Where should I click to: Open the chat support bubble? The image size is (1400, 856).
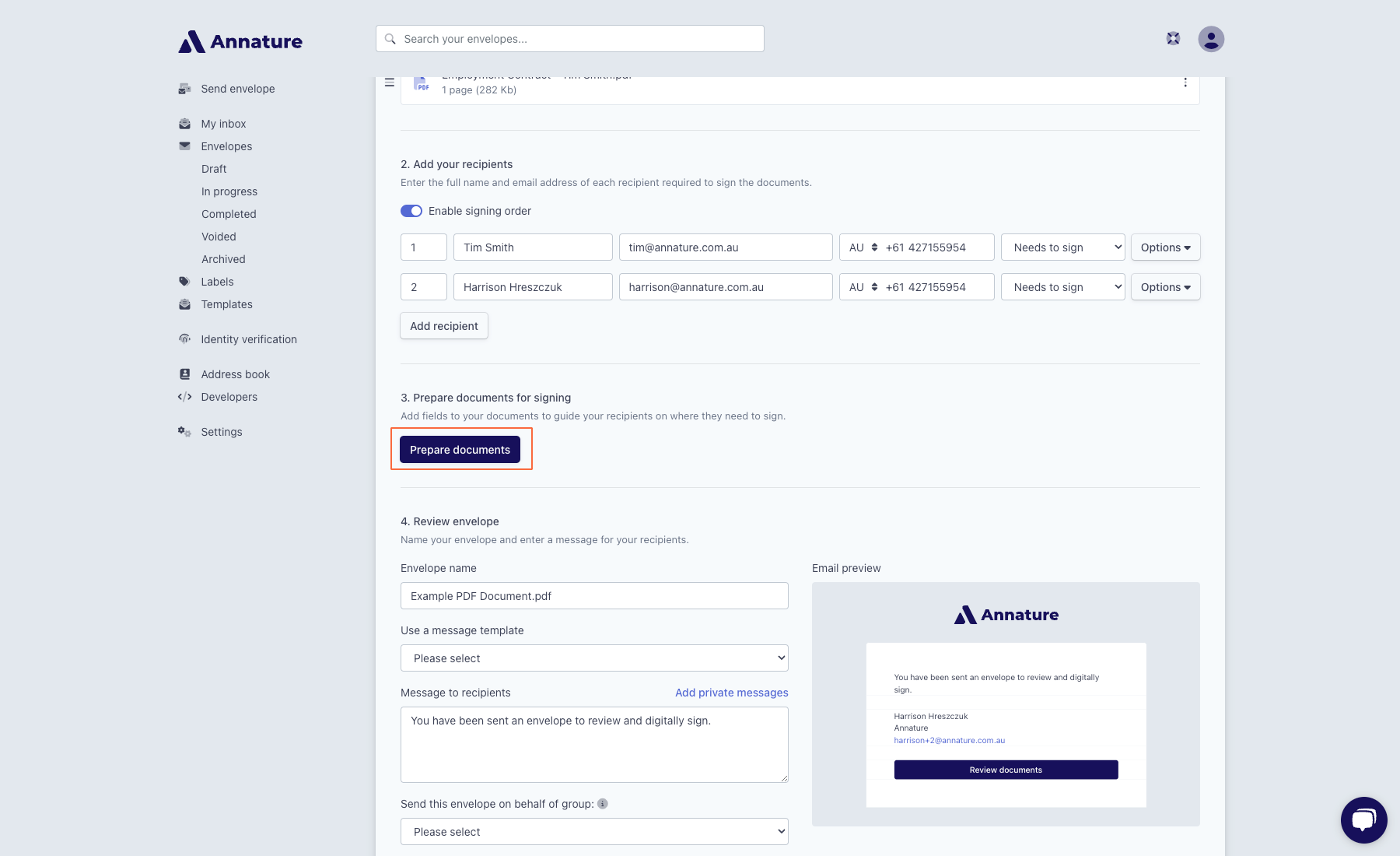pyautogui.click(x=1364, y=820)
